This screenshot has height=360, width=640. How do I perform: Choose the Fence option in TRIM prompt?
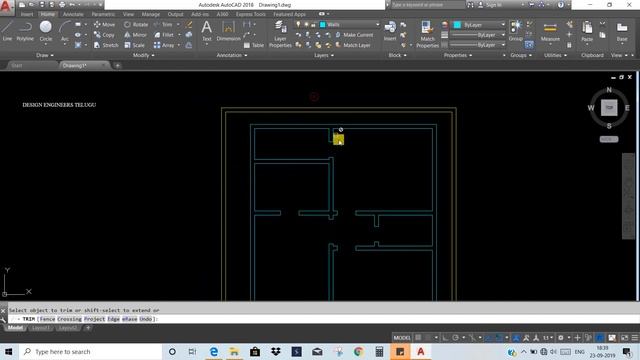[47, 319]
